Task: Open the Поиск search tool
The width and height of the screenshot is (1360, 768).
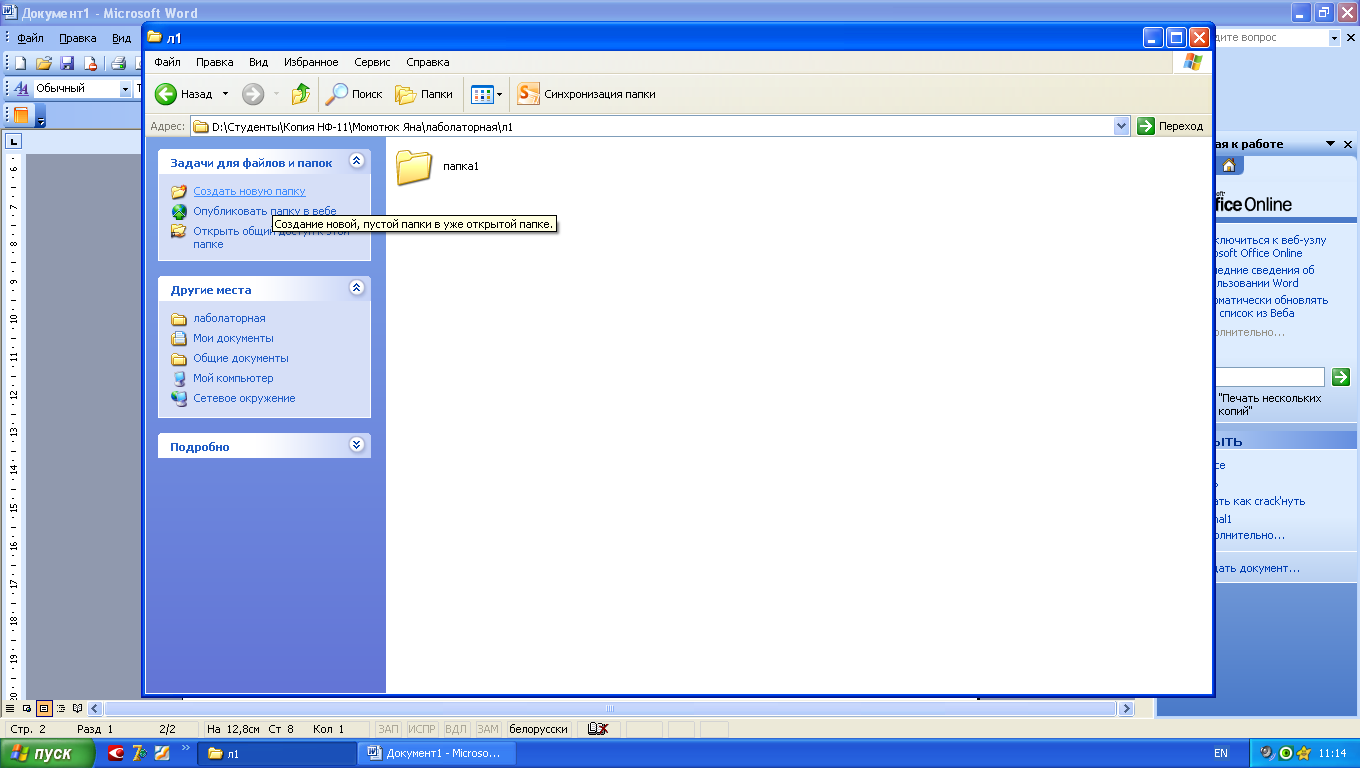Action: point(354,94)
